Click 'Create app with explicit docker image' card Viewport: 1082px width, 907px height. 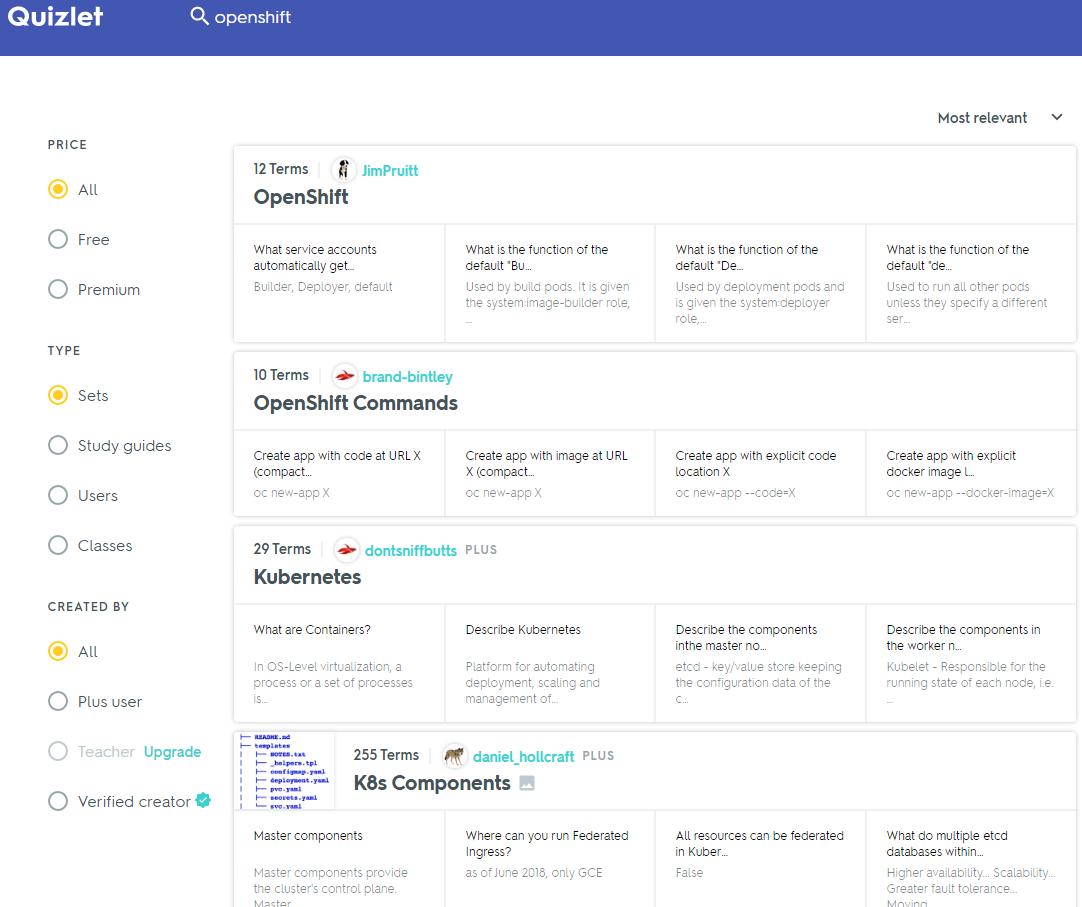pos(971,473)
